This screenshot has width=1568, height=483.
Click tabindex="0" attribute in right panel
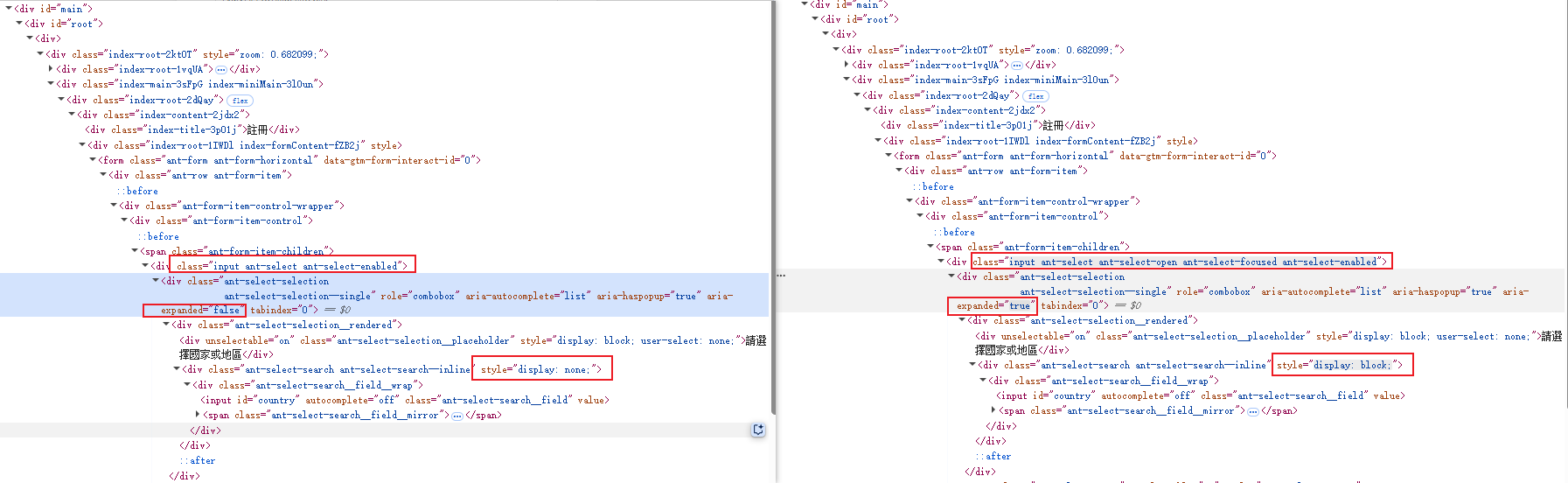tap(1075, 305)
